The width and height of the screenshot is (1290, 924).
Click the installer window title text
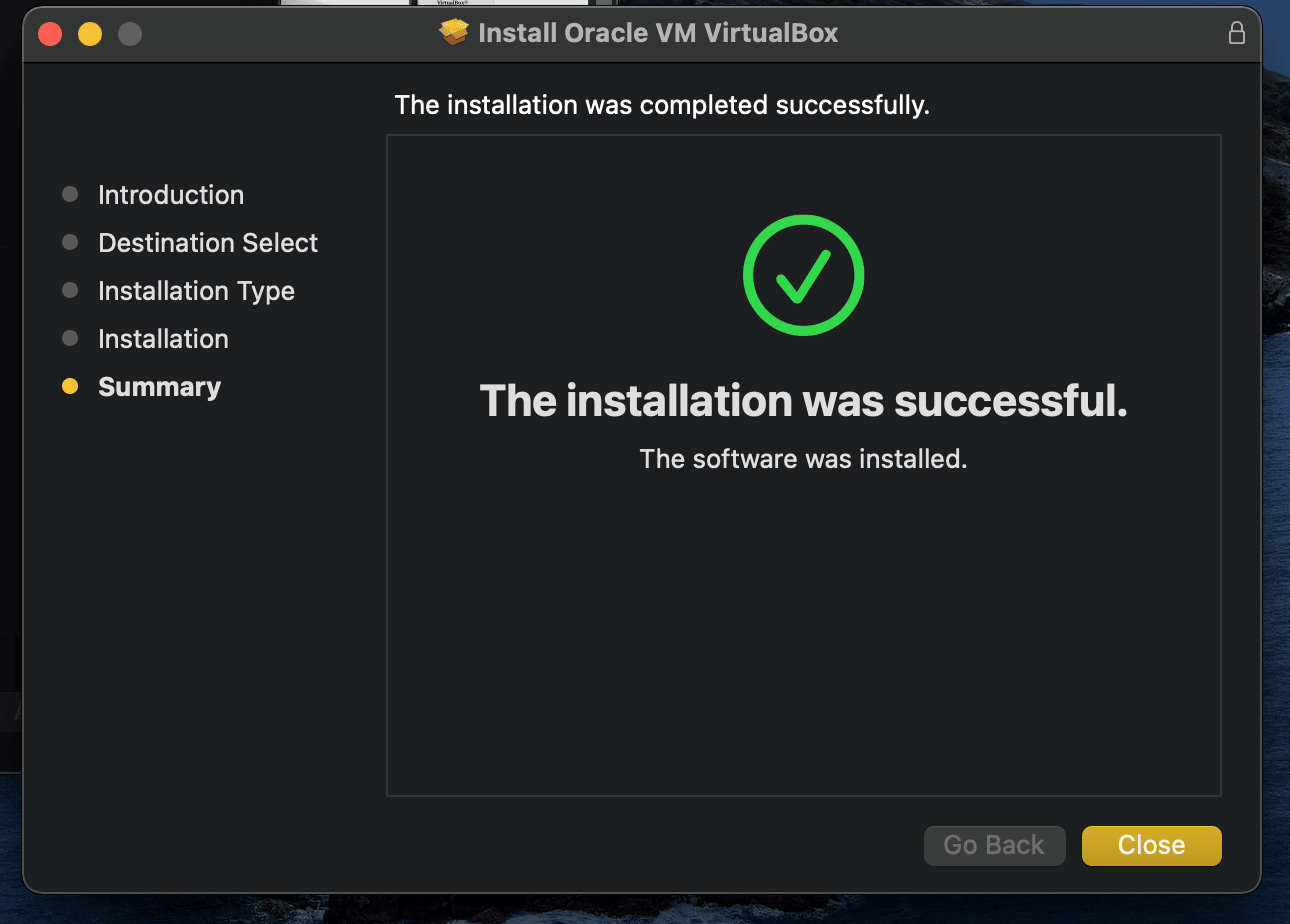pyautogui.click(x=658, y=32)
